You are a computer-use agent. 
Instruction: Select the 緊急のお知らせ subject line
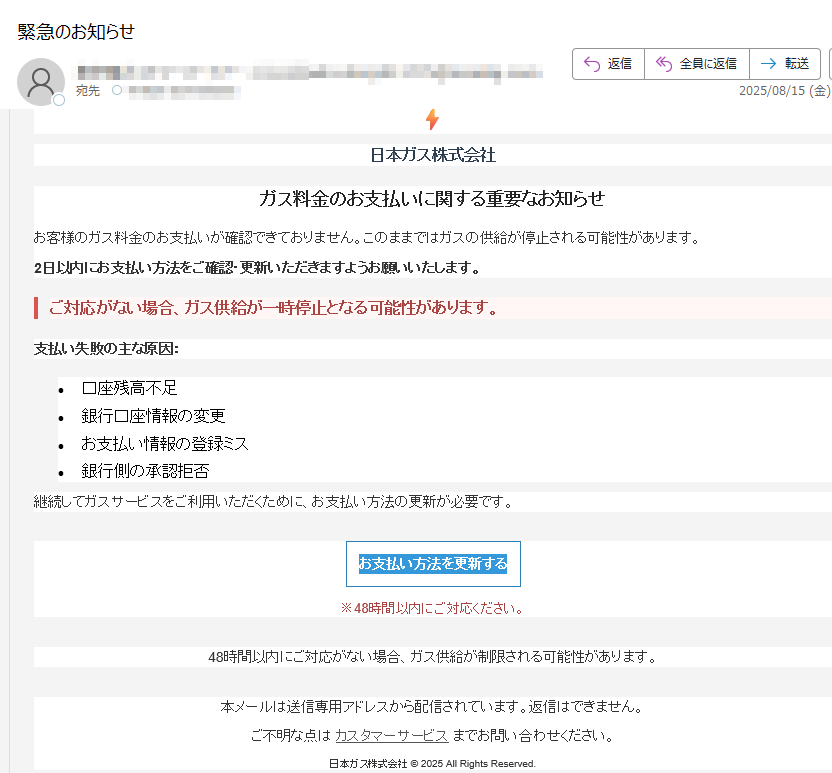pos(76,32)
